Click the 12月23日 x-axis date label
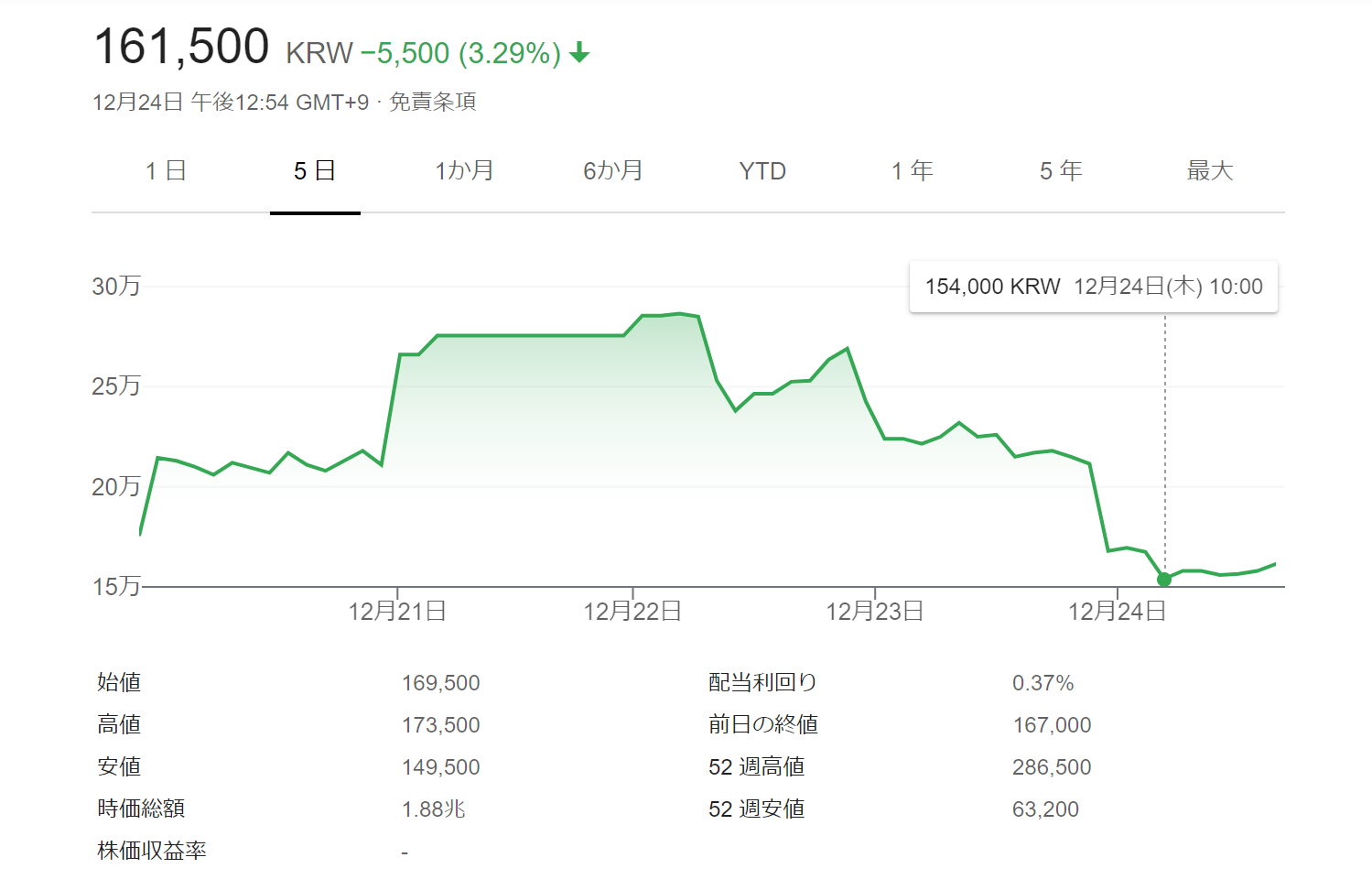 [875, 612]
